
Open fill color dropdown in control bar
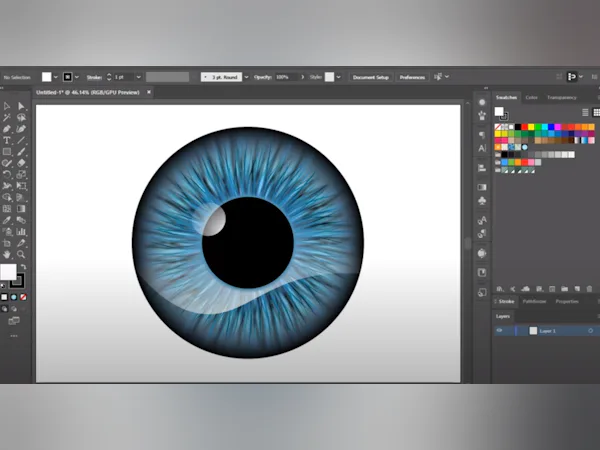tap(56, 77)
